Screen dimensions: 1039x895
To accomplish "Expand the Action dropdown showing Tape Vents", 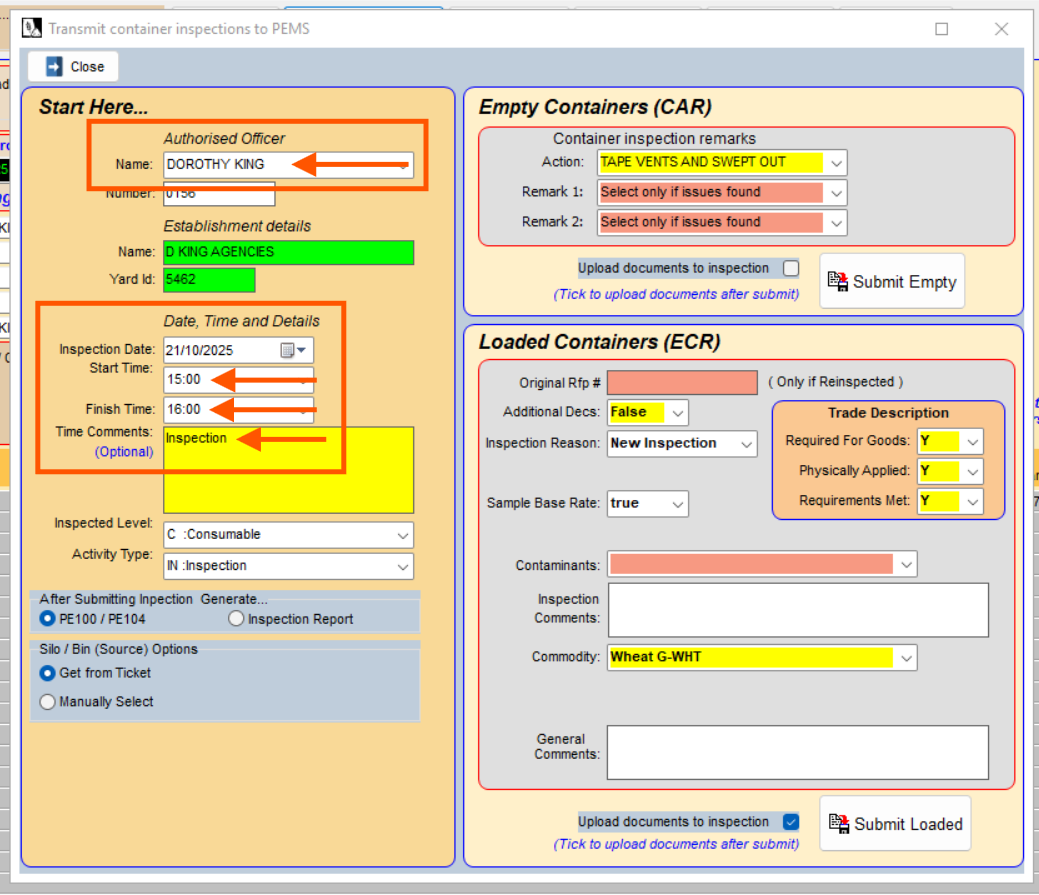I will tap(836, 163).
